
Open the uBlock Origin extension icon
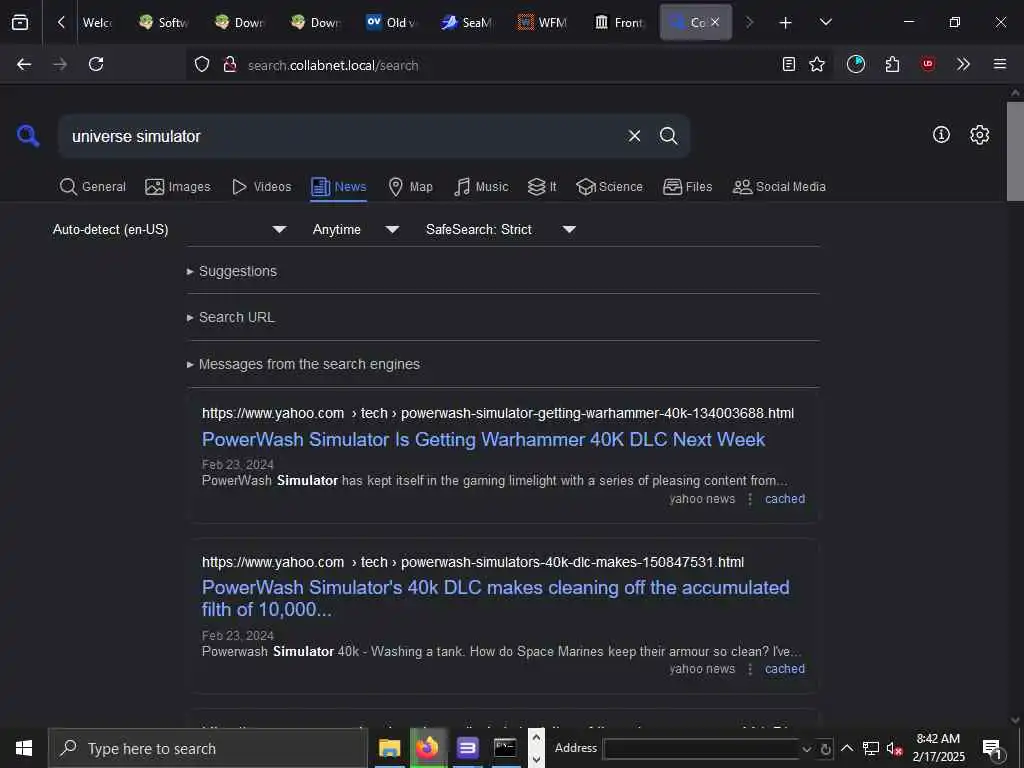click(x=927, y=64)
